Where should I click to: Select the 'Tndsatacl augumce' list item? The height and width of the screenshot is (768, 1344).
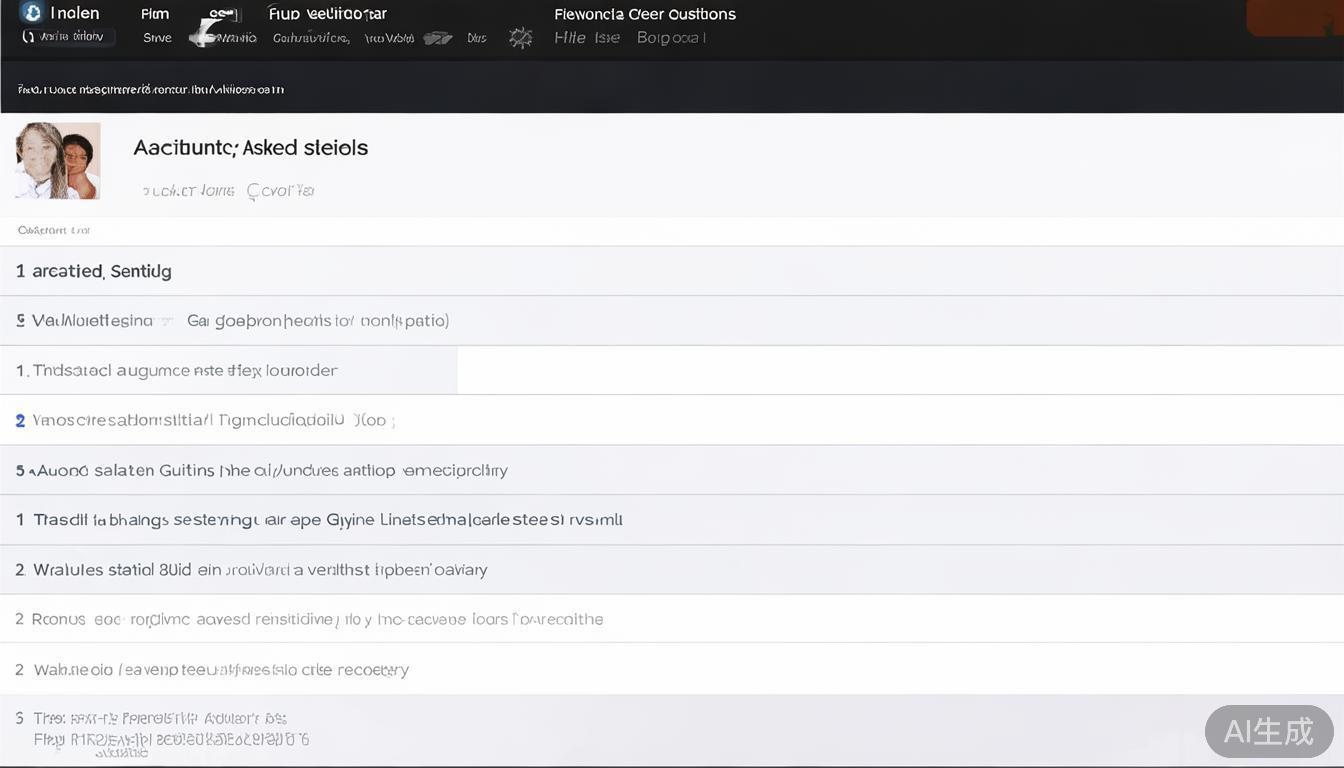177,371
